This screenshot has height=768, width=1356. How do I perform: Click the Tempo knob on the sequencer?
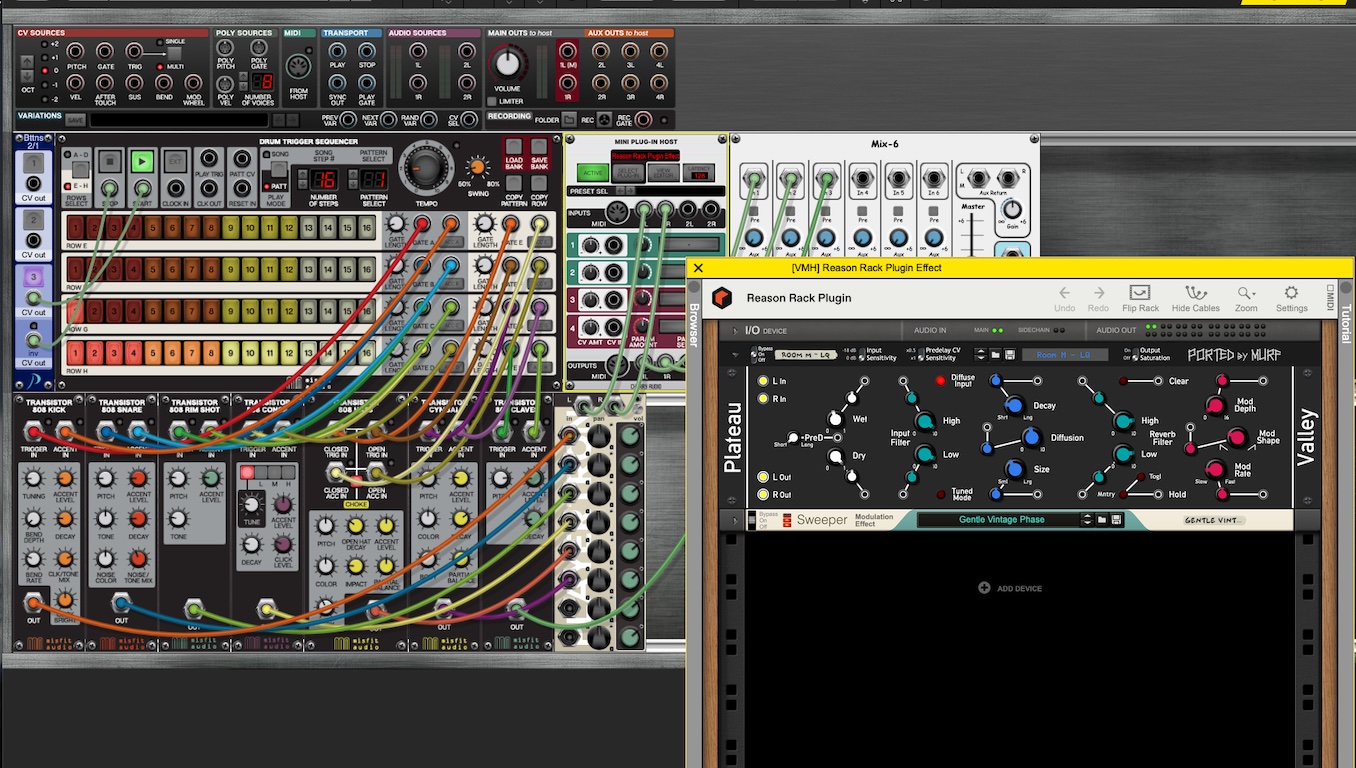click(427, 168)
